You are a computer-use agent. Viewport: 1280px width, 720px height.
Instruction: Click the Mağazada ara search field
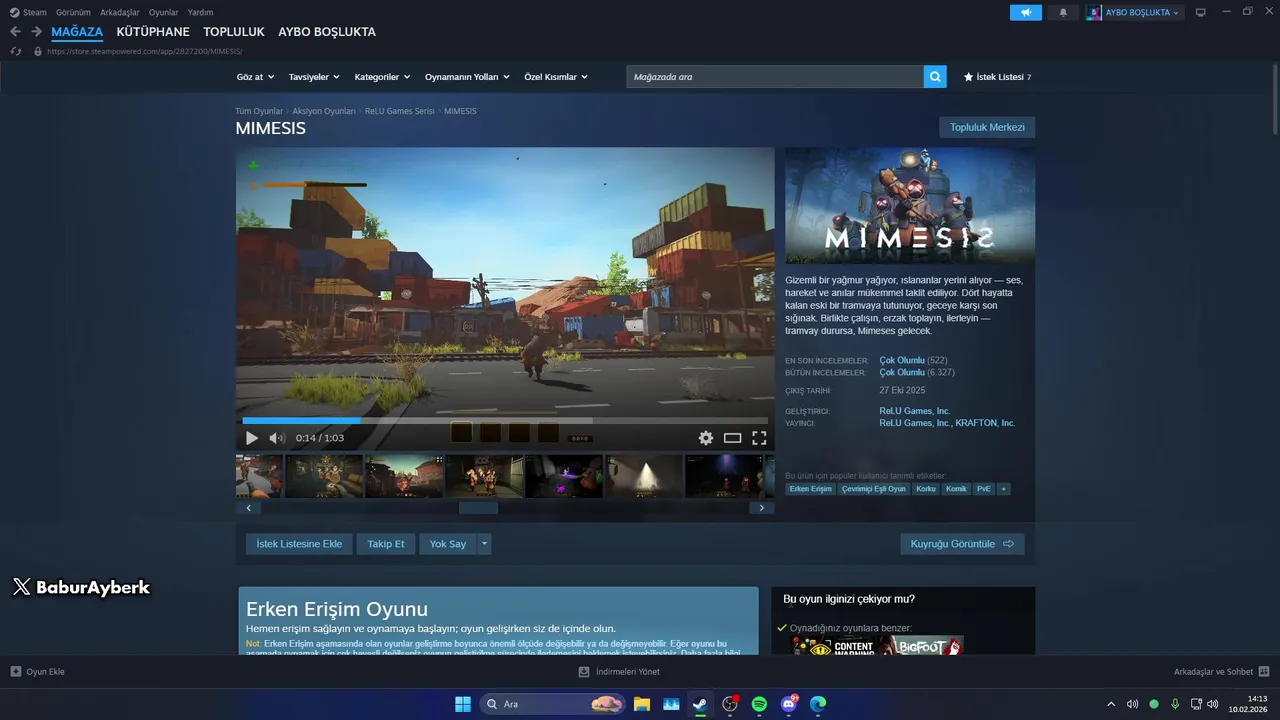775,77
